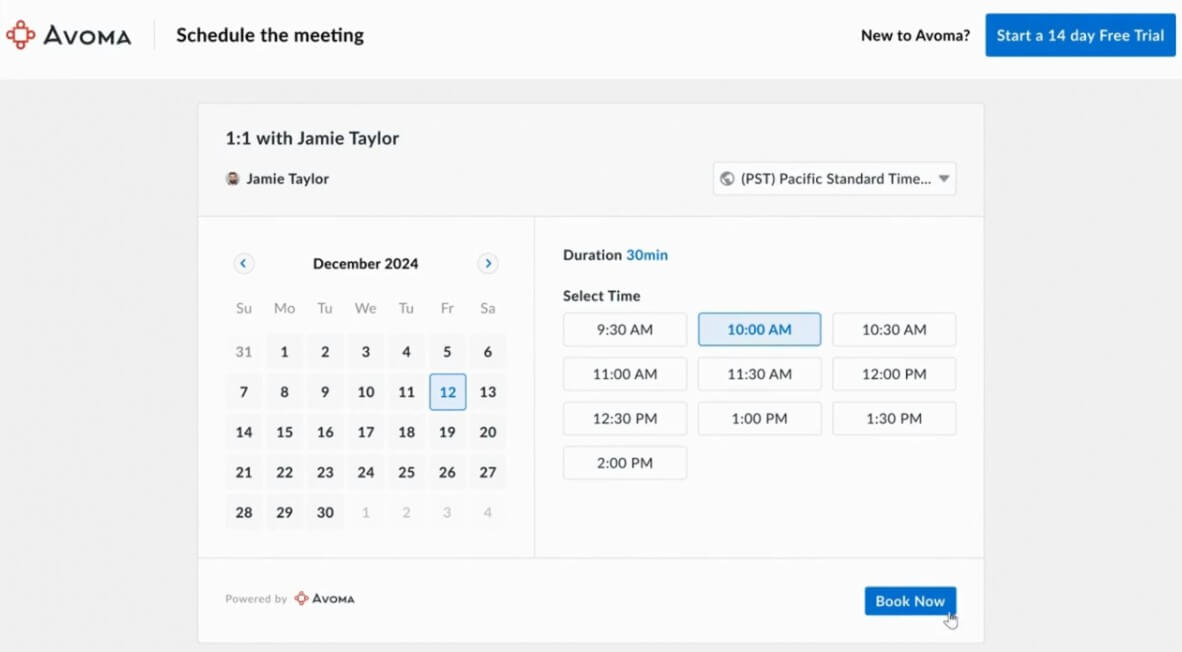Click the highlighted date 12

pos(448,392)
